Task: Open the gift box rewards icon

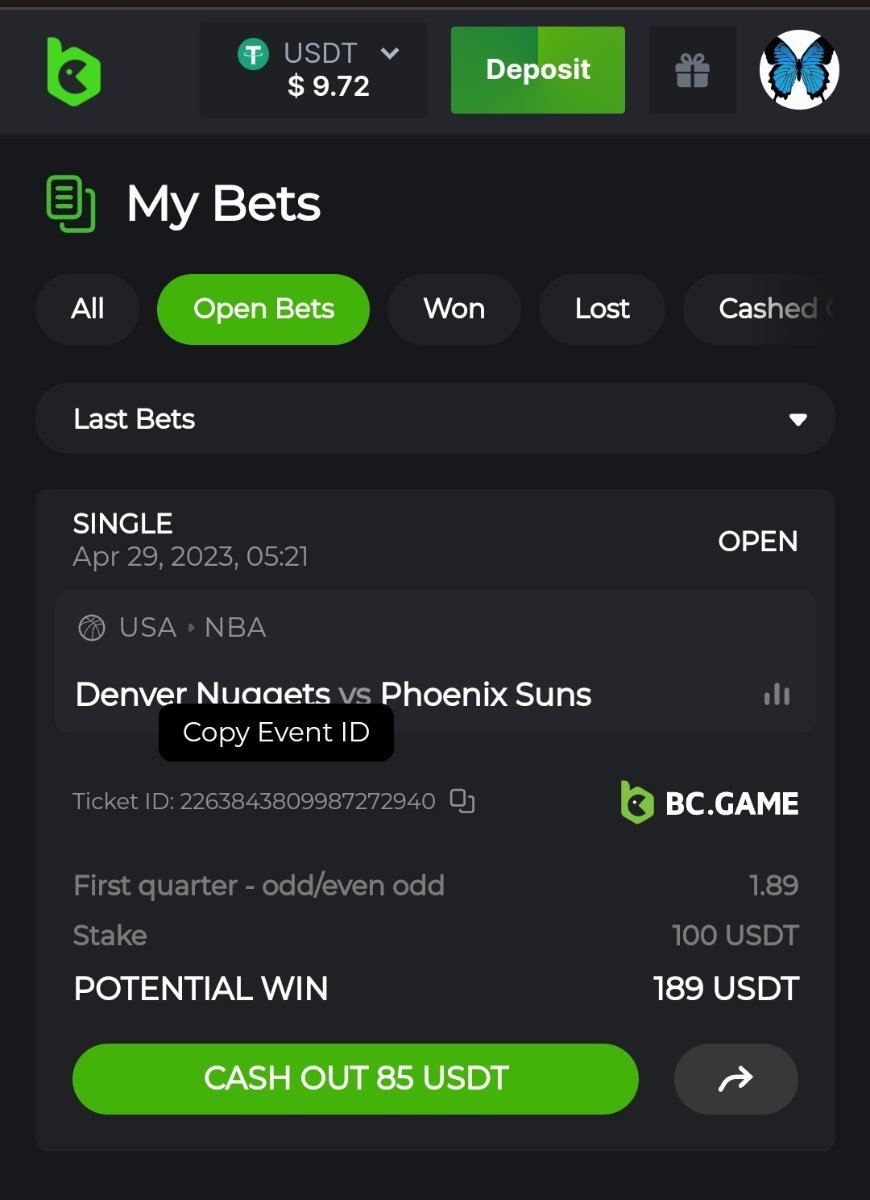Action: point(692,70)
